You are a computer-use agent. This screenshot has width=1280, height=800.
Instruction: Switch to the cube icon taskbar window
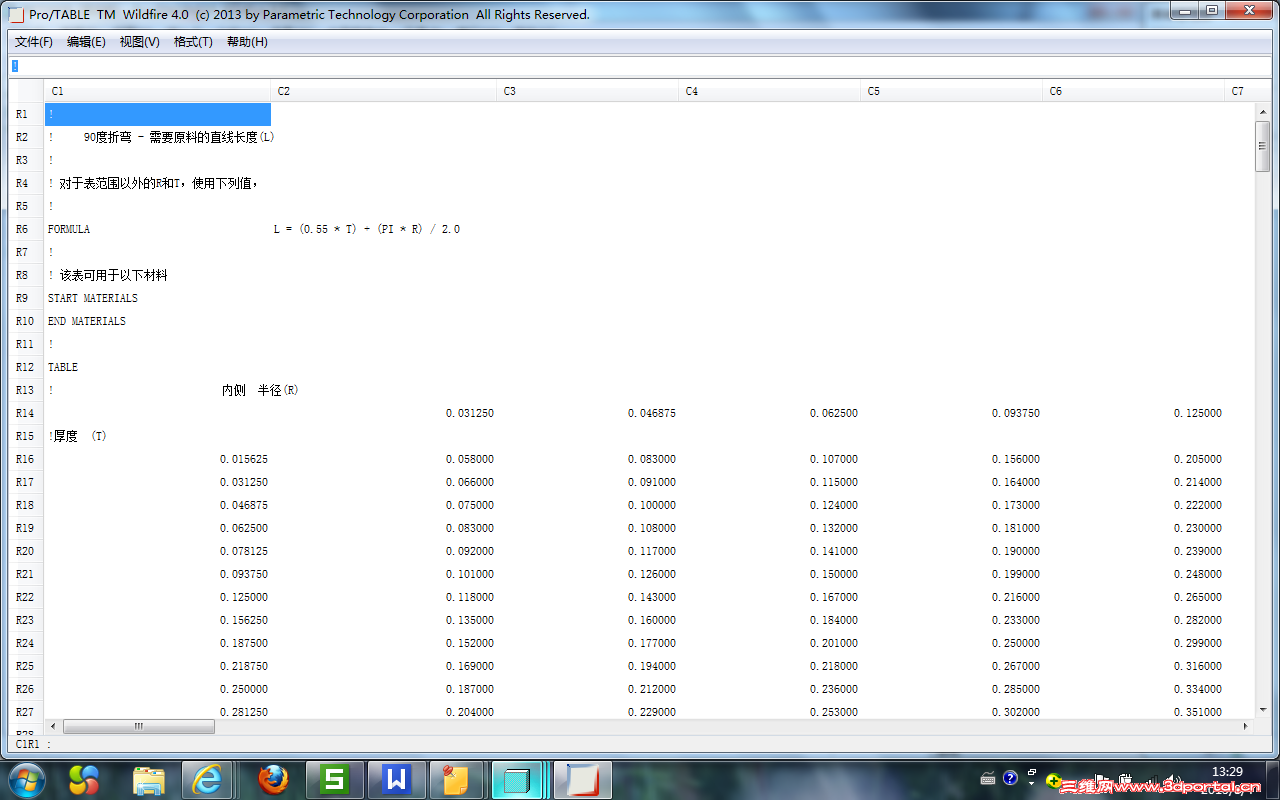pyautogui.click(x=517, y=779)
